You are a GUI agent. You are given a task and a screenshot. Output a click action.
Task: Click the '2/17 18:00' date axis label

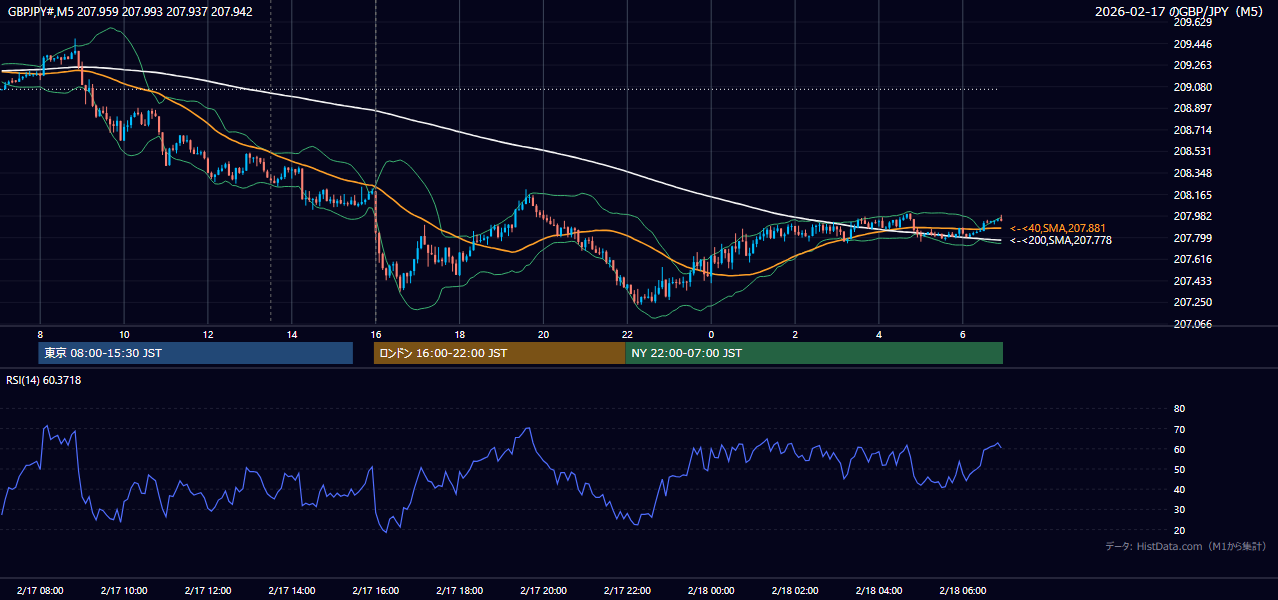[460, 590]
